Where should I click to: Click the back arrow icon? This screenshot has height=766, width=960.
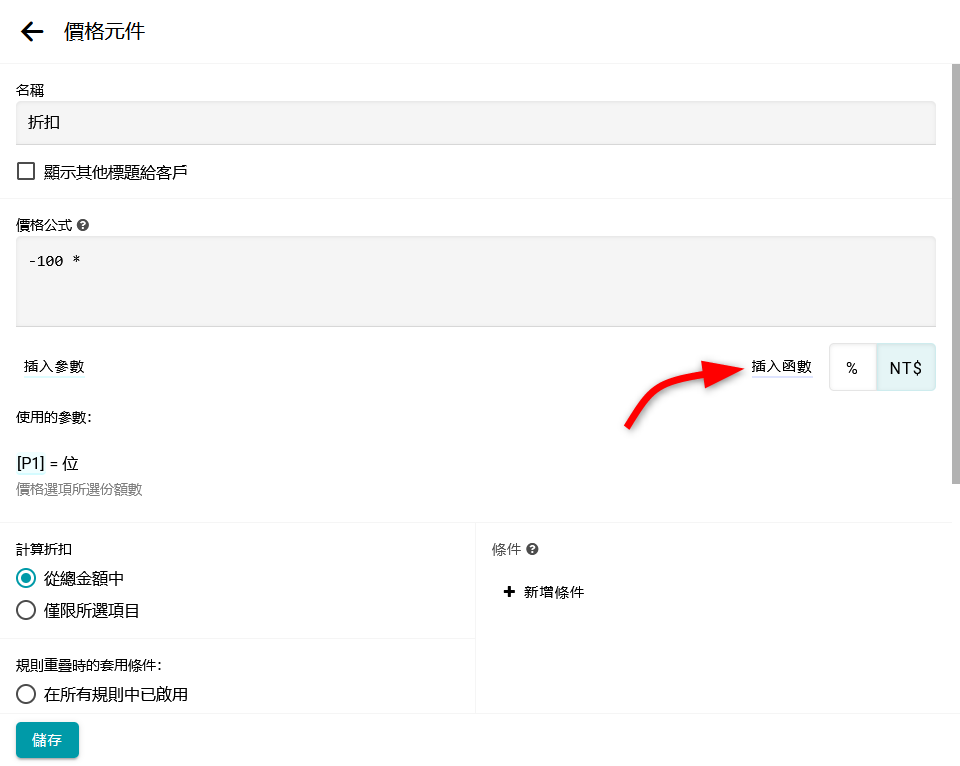32,32
